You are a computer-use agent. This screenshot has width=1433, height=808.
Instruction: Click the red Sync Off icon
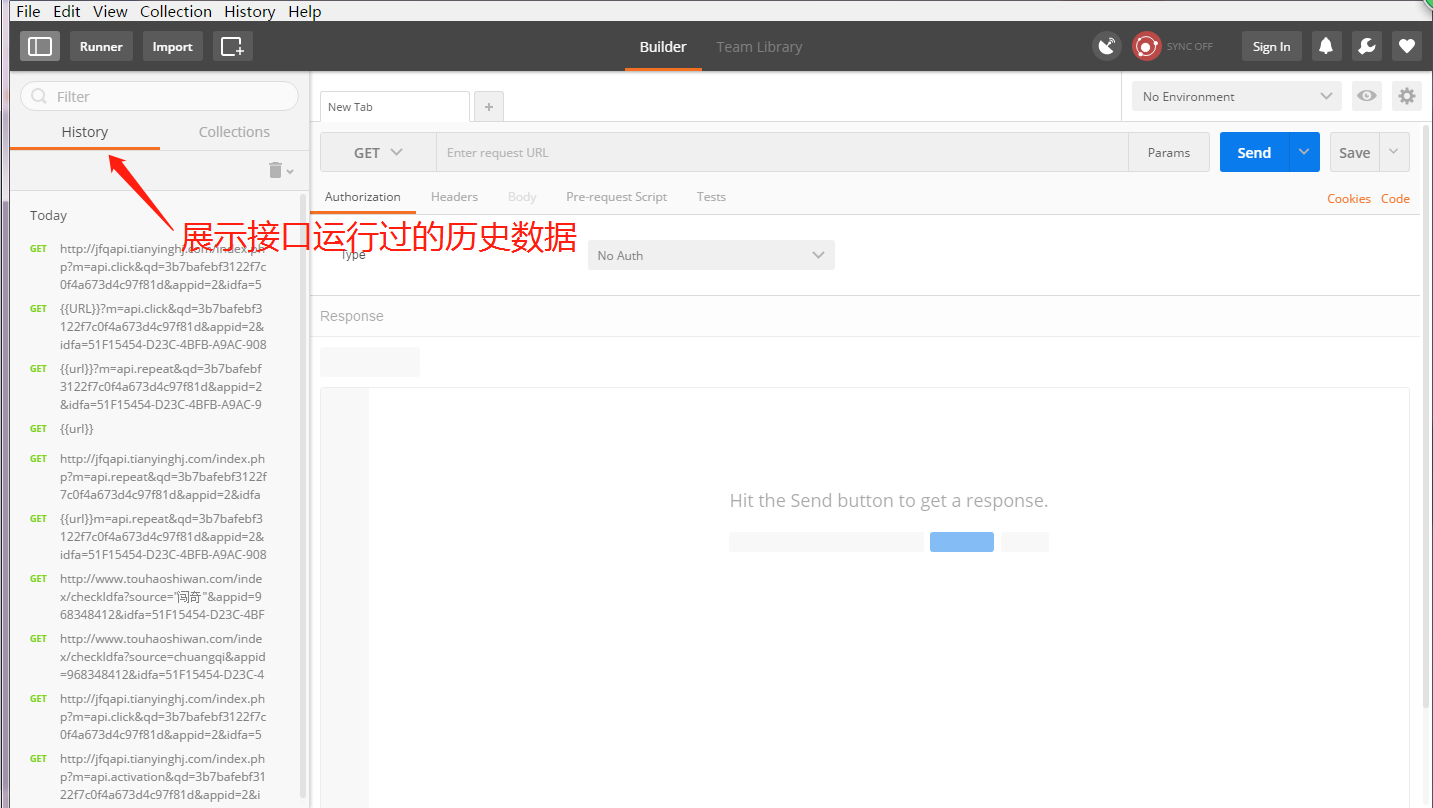click(1146, 46)
